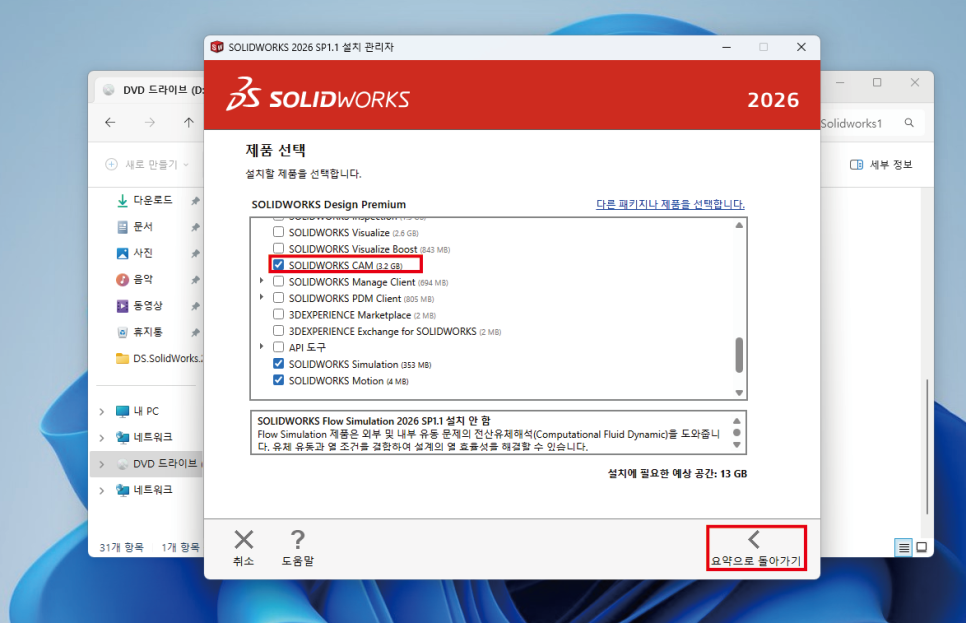Screen dimensions: 966x623
Task: Unpin 휴지통 pin icon in sidebar
Action: coord(195,333)
